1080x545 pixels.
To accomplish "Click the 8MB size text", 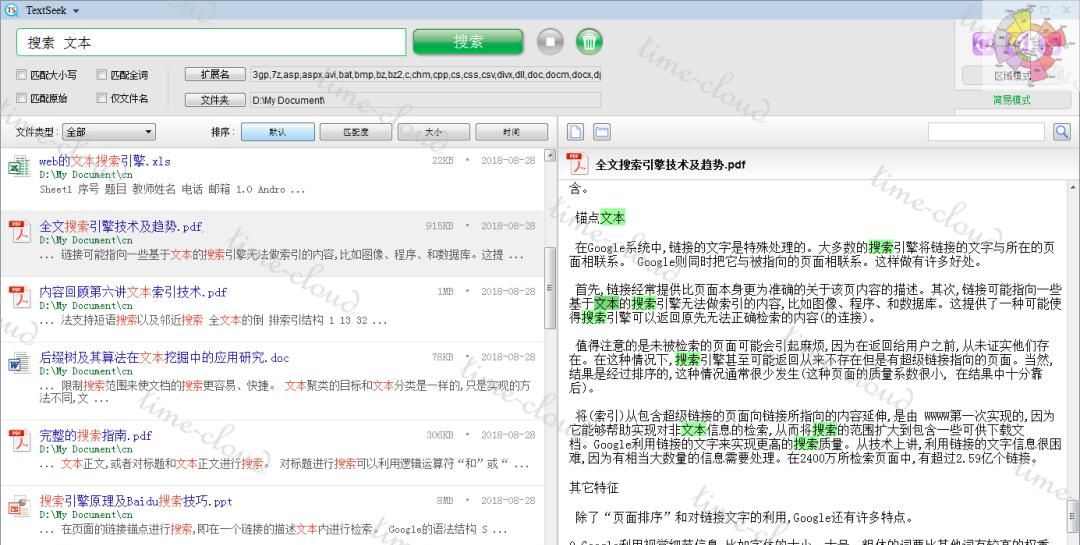I will pos(445,500).
